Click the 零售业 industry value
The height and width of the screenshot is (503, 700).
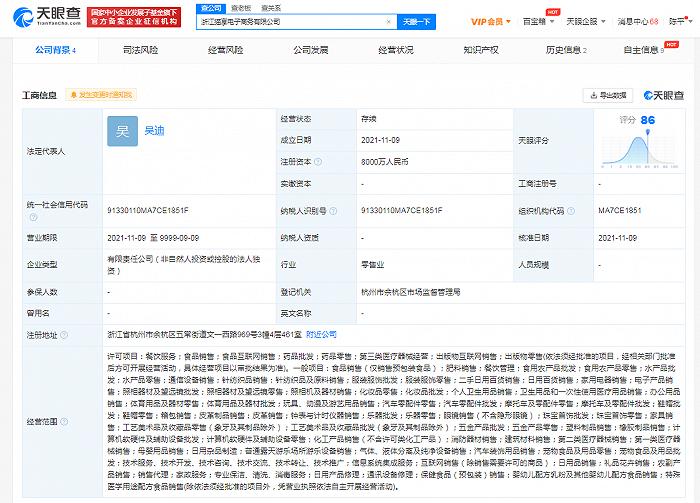click(372, 265)
